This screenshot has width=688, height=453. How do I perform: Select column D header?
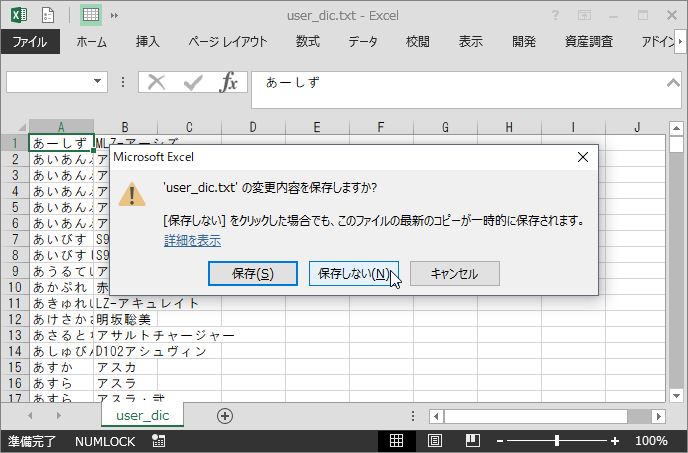click(253, 127)
